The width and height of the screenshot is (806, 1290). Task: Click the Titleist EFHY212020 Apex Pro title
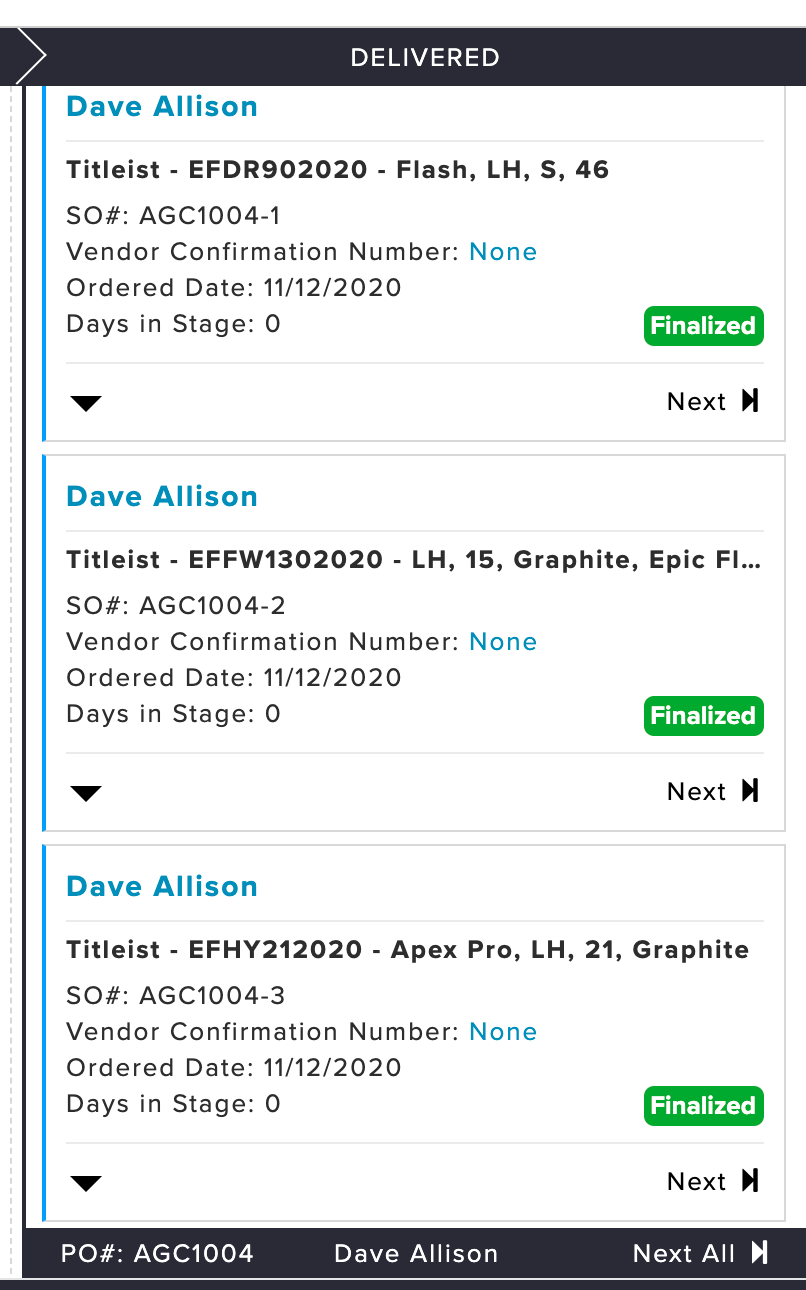click(x=408, y=950)
